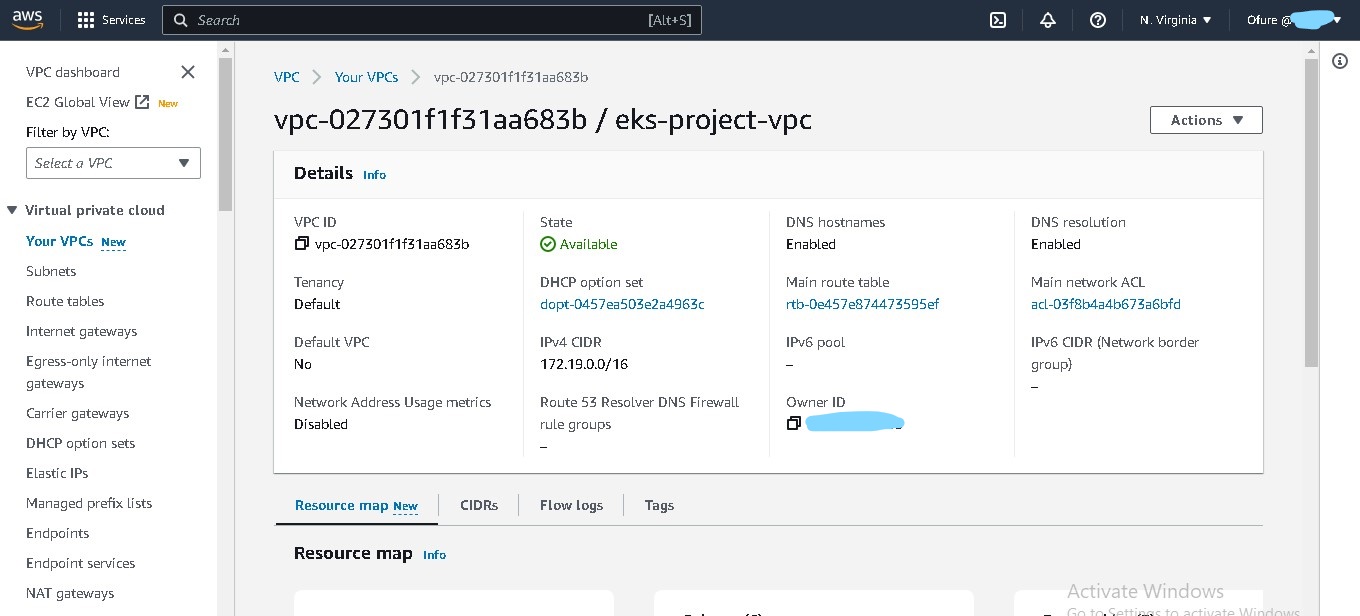Click the IPv4 CIDR value 172.19.0.0/16
This screenshot has width=1360, height=616.
584,364
